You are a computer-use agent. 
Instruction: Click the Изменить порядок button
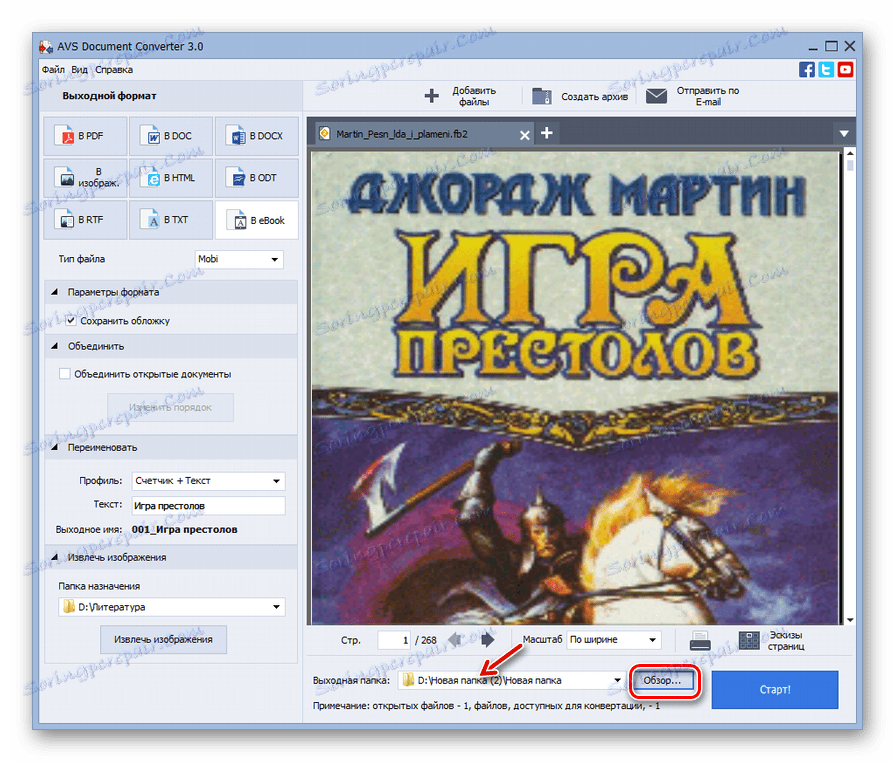click(170, 408)
